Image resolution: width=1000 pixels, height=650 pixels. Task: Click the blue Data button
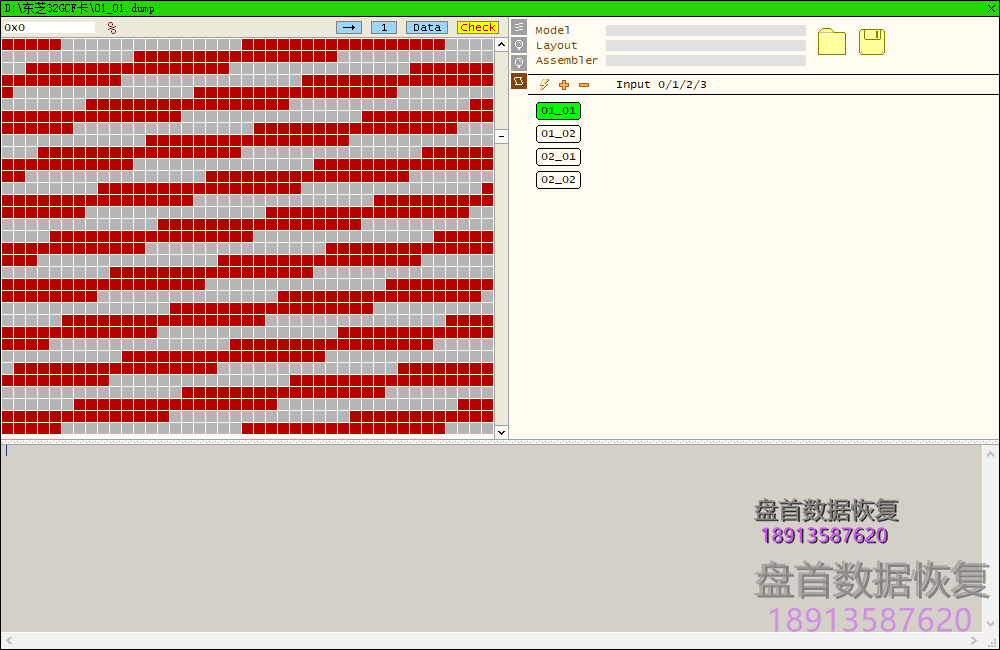coord(427,27)
